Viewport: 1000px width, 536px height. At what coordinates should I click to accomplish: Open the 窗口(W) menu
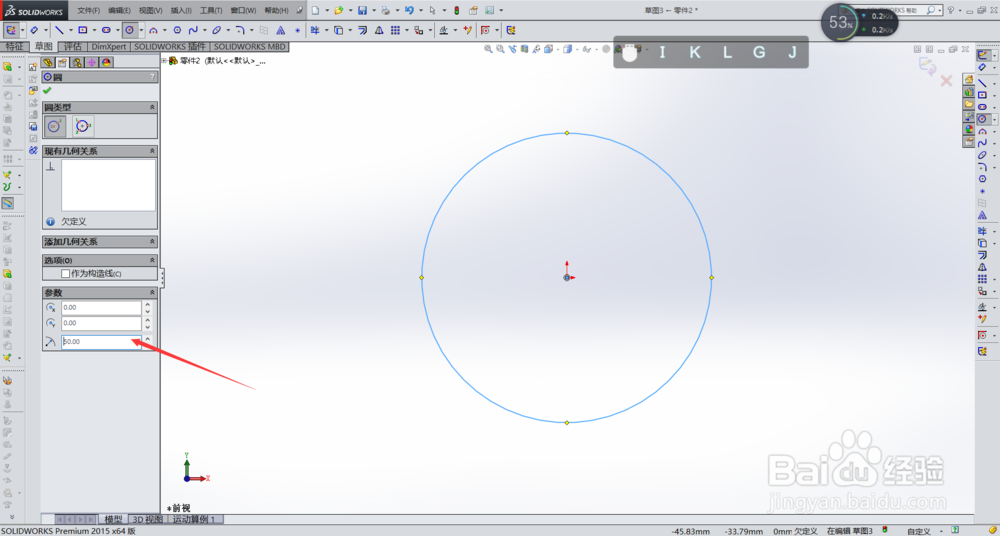tap(243, 10)
